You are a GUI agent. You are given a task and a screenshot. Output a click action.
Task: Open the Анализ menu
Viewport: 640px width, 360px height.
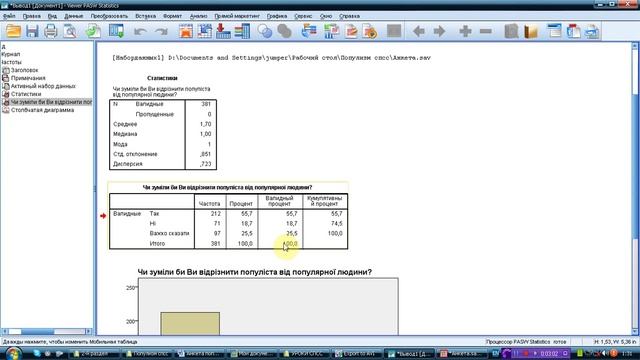point(198,16)
